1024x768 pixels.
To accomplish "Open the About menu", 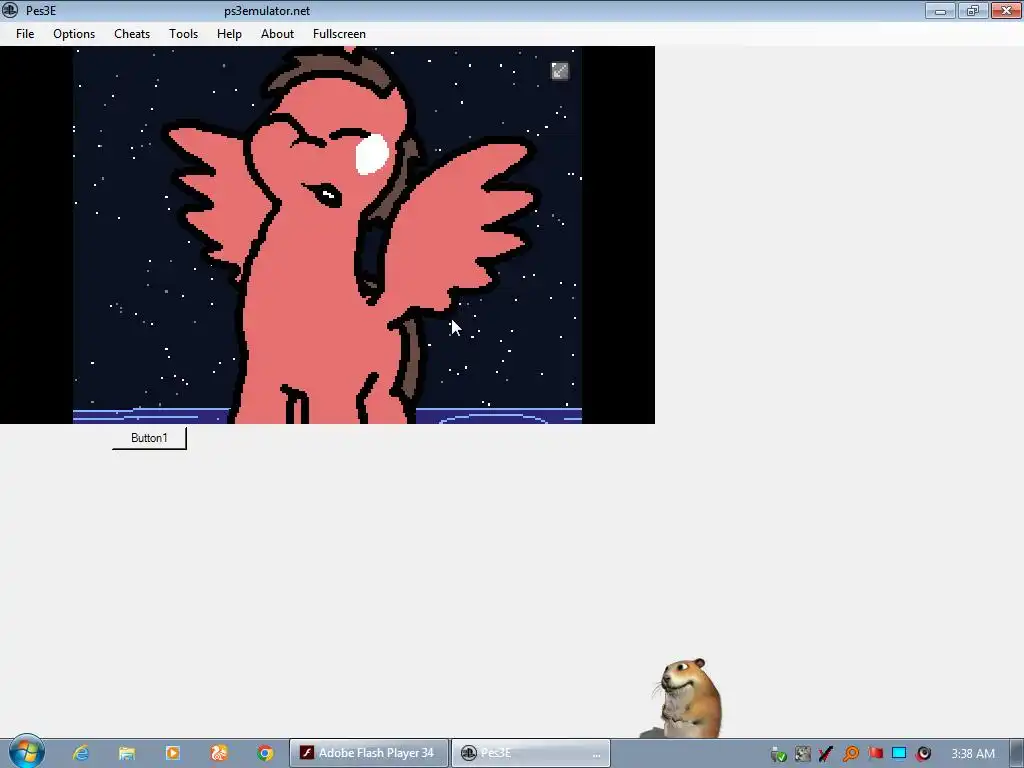I will pos(278,34).
